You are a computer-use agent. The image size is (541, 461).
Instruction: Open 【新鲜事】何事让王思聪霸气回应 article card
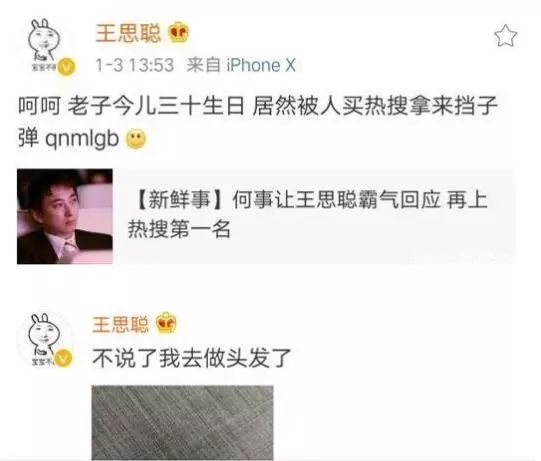point(266,216)
